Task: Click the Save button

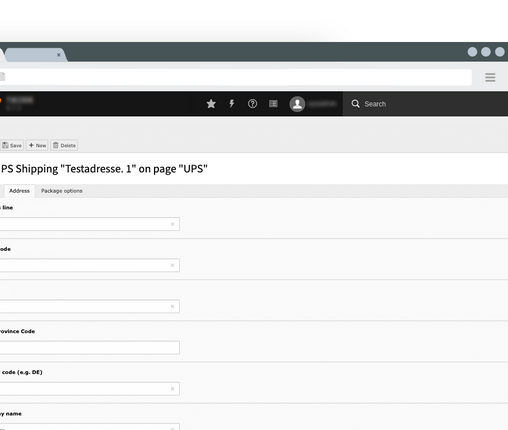Action: (12, 145)
